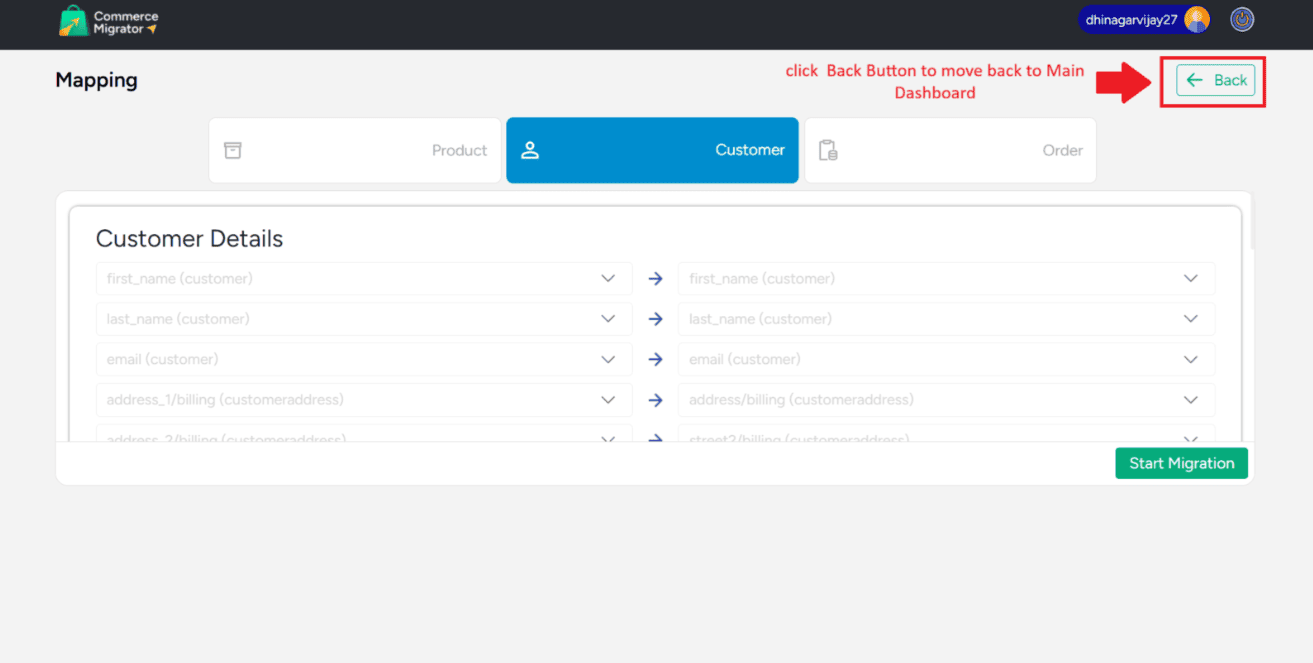Switch to the Order tab
Image resolution: width=1313 pixels, height=663 pixels.
(x=950, y=150)
